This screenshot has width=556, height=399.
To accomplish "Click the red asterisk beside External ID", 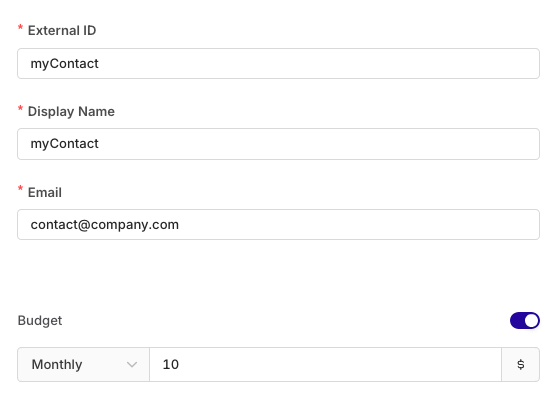I will click(20, 28).
